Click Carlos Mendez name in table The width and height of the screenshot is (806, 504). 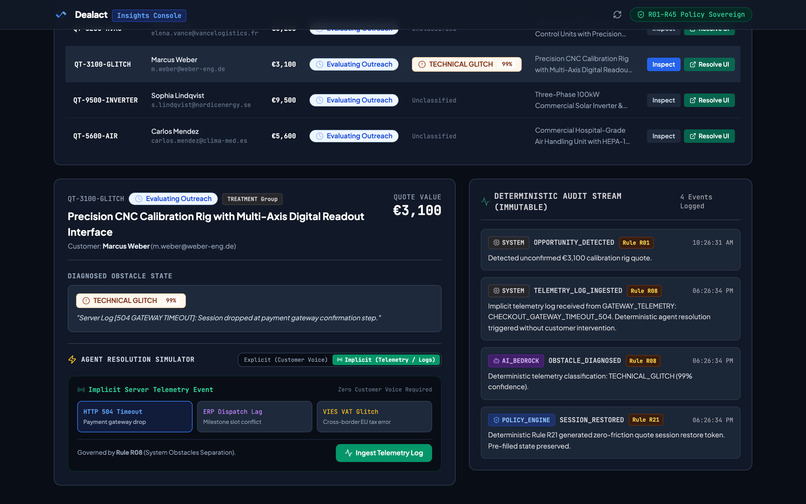[x=175, y=132]
